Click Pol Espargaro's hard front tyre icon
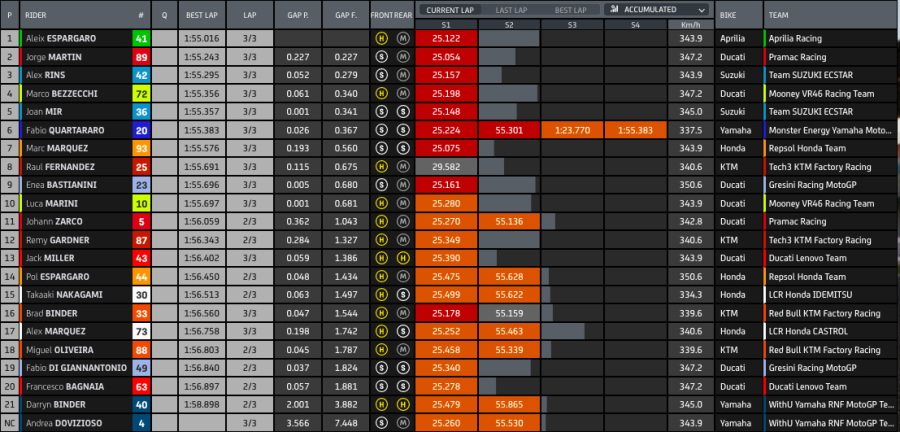This screenshot has width=900, height=432. pos(381,277)
